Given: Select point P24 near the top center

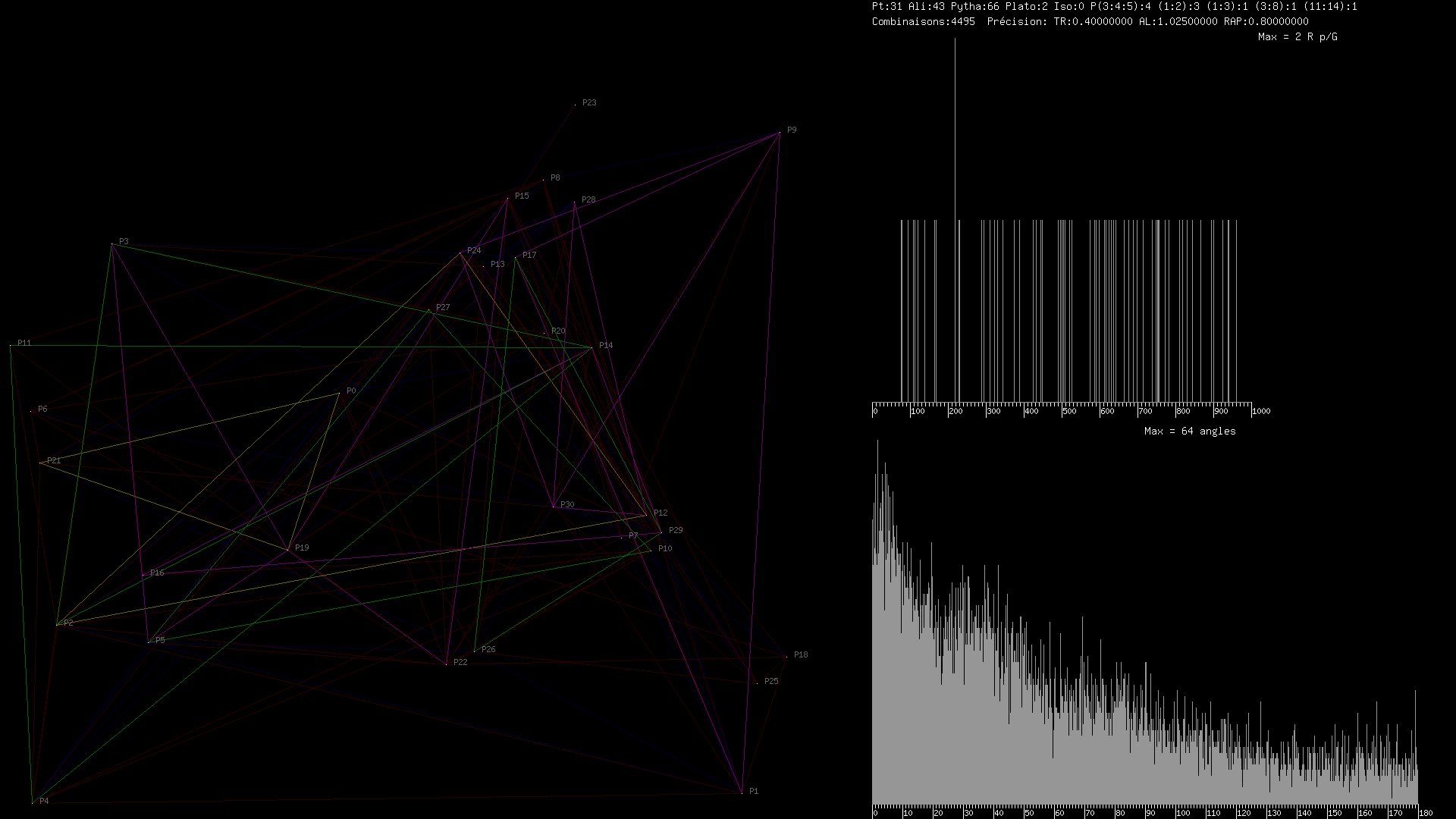Looking at the screenshot, I should (460, 253).
